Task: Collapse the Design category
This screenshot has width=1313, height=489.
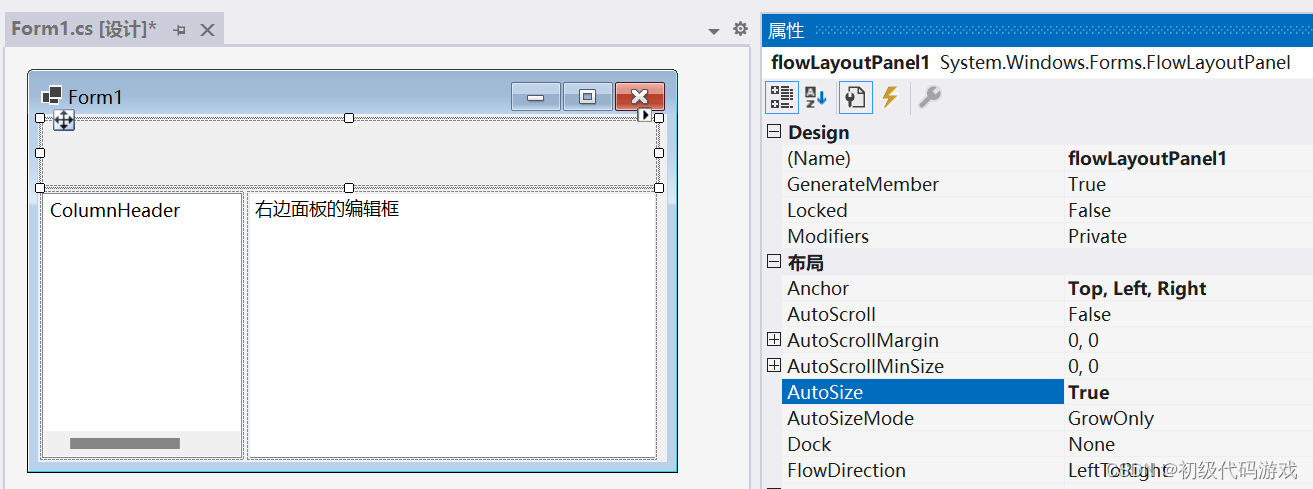Action: (x=773, y=132)
